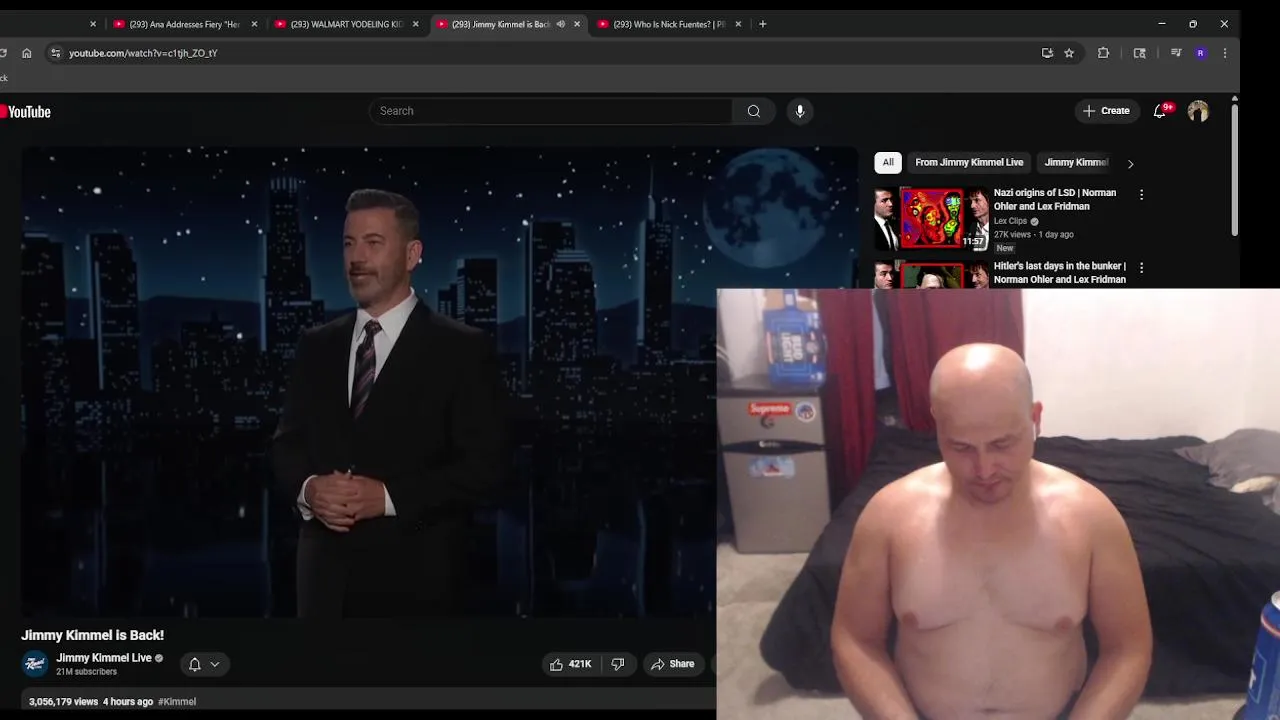The height and width of the screenshot is (720, 1280).
Task: Click the page vertical scrollbar
Action: coord(1235,170)
